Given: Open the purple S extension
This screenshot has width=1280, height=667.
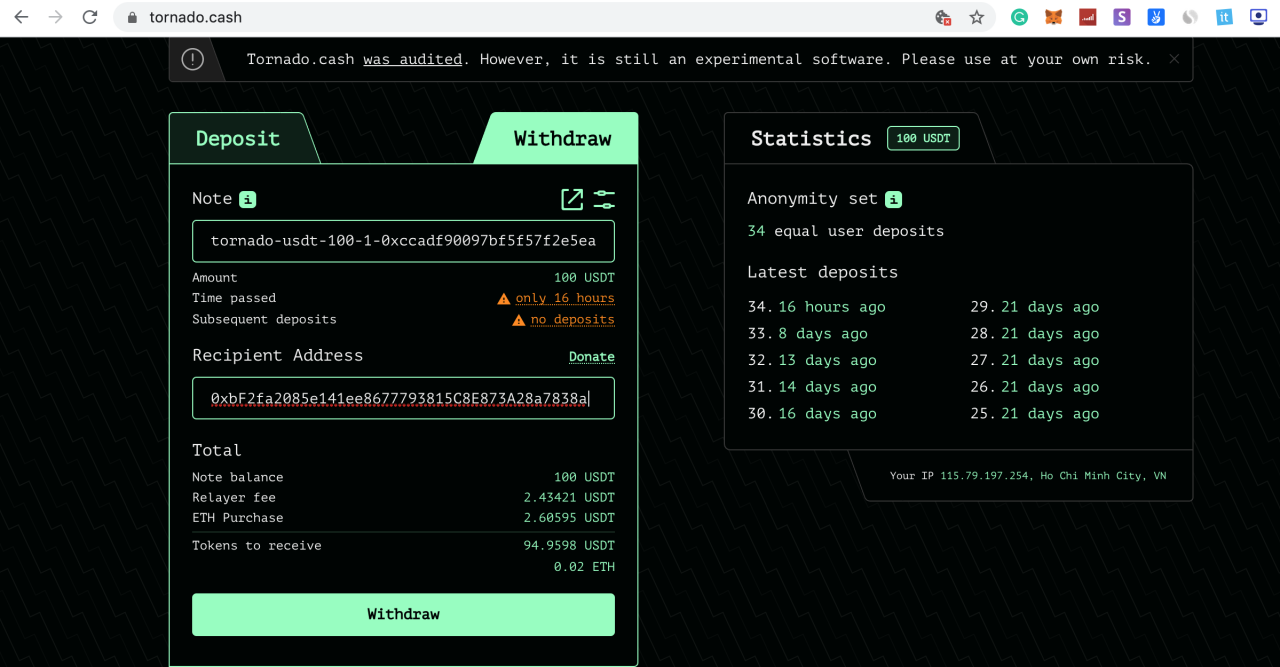Looking at the screenshot, I should click(1122, 17).
